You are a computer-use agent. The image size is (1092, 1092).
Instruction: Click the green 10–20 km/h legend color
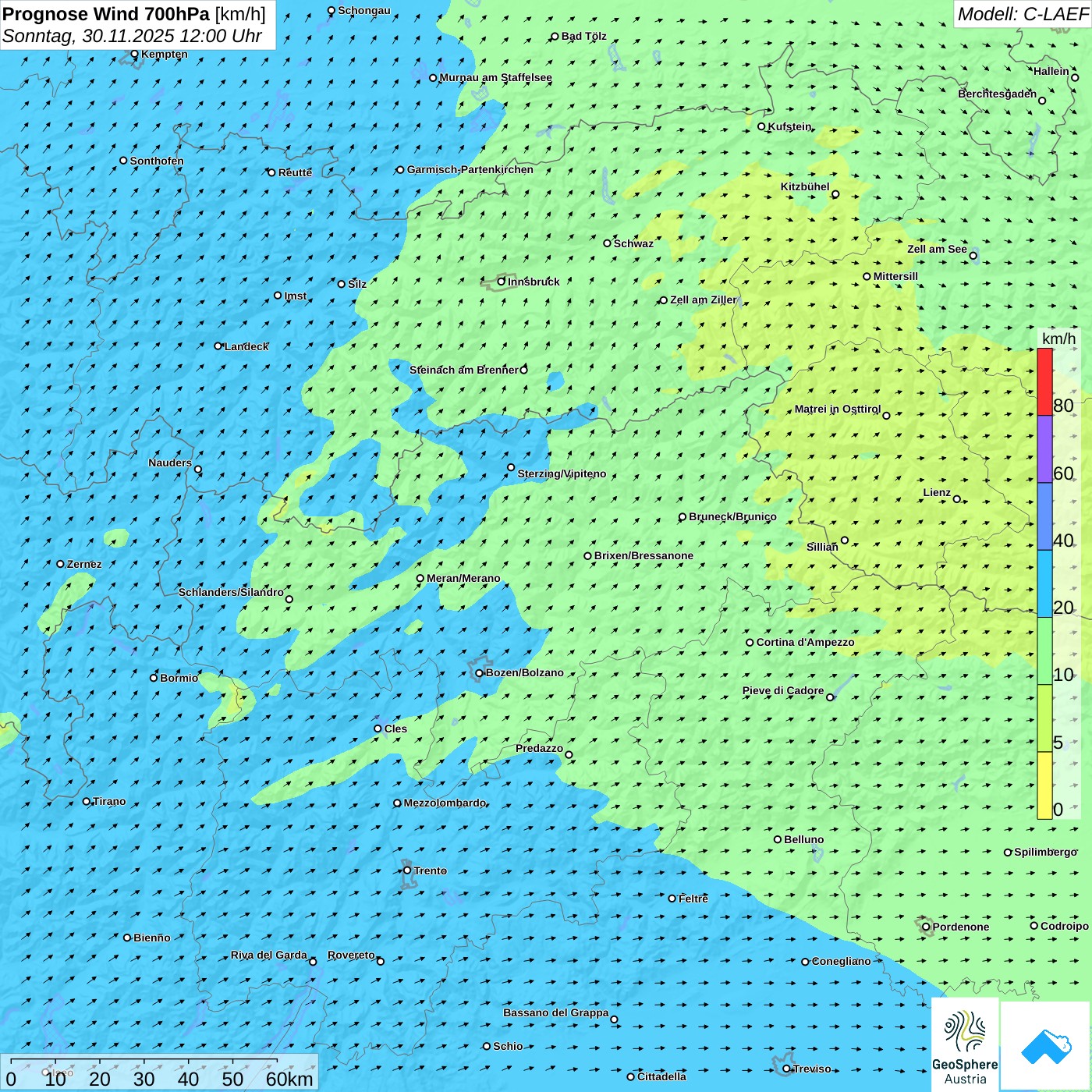pyautogui.click(x=1044, y=651)
